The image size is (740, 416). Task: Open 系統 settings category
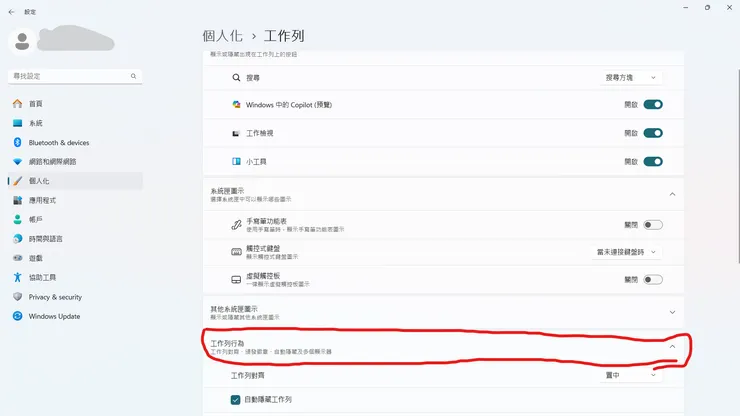[x=75, y=123]
